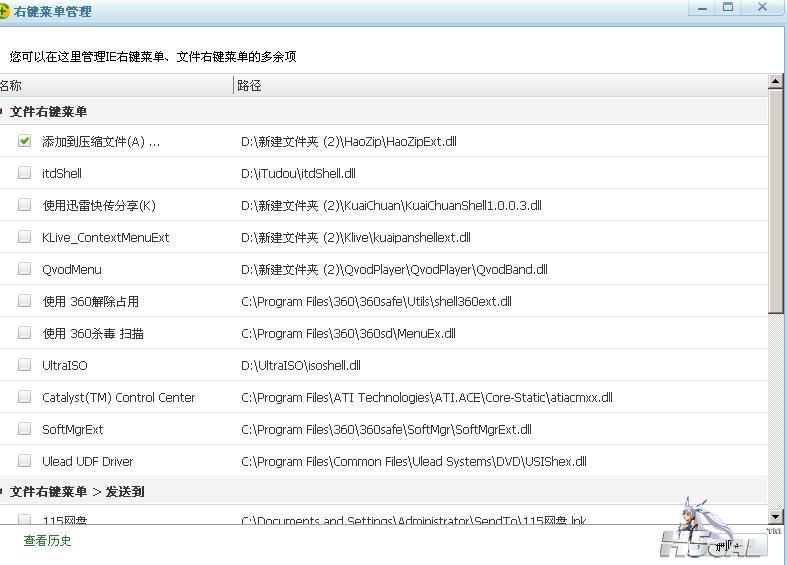
Task: Select the Ulead UDF Driver label
Action: [88, 462]
